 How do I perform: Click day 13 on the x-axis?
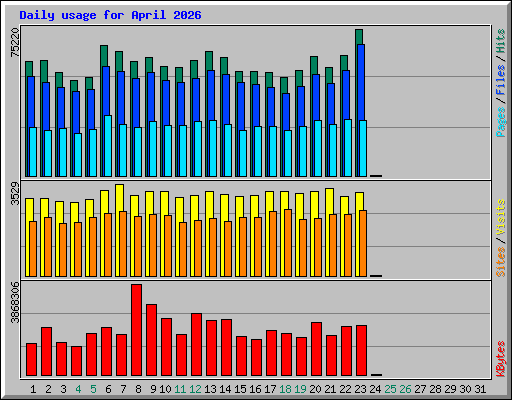click(210, 389)
